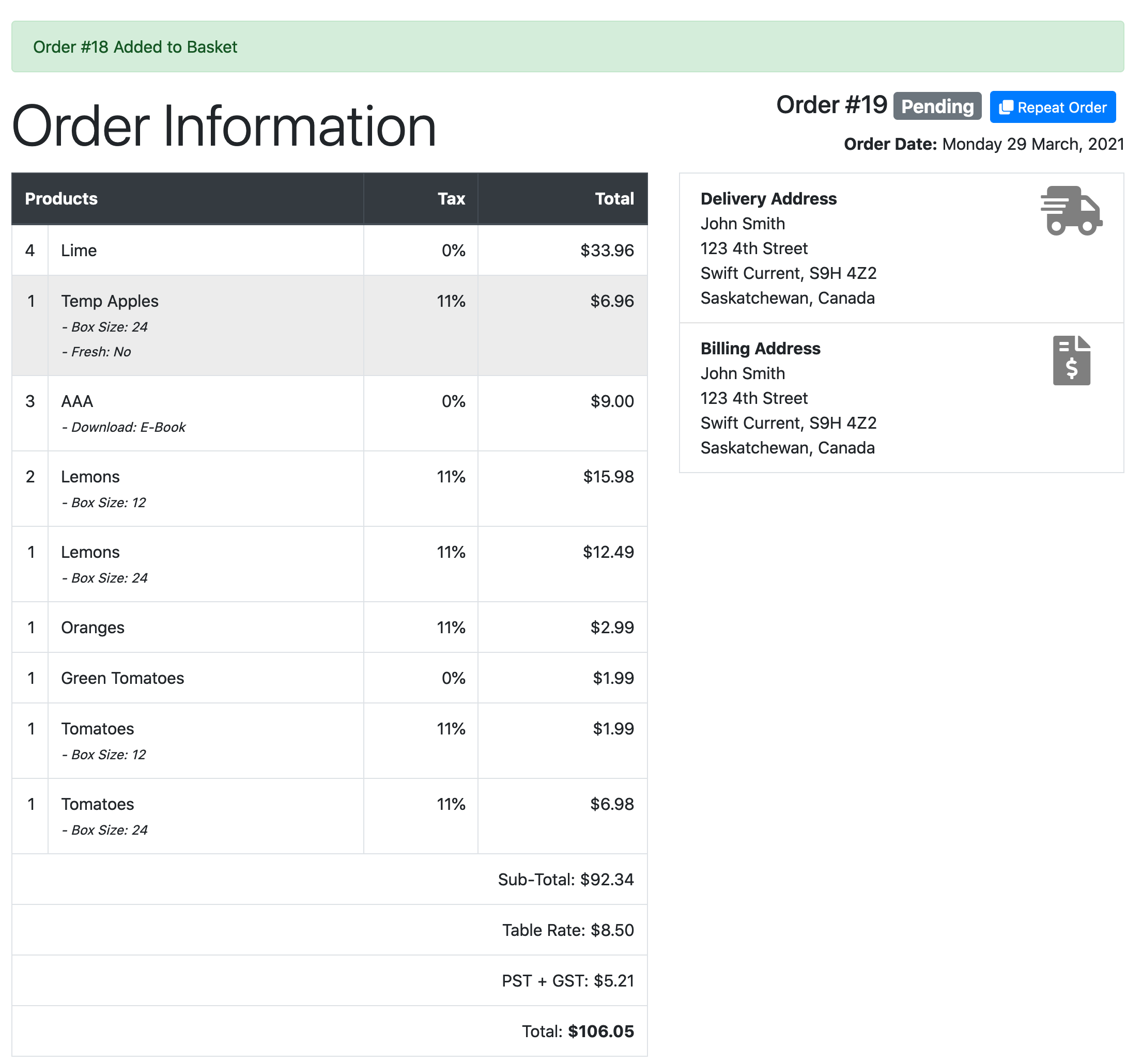Click the copy icon in Repeat Order
Viewport: 1142px width, 1064px height.
[1005, 107]
